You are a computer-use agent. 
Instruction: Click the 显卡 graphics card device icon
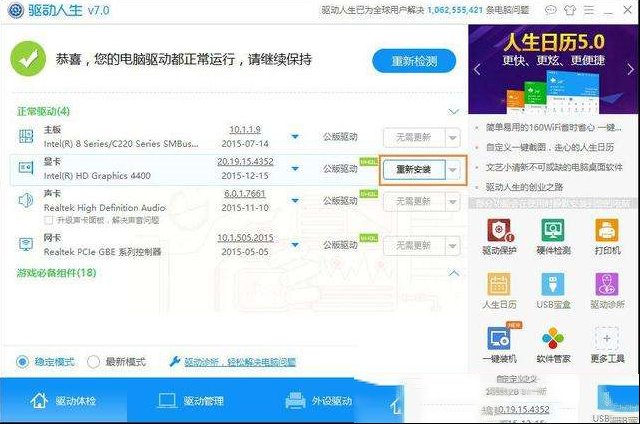[26, 168]
